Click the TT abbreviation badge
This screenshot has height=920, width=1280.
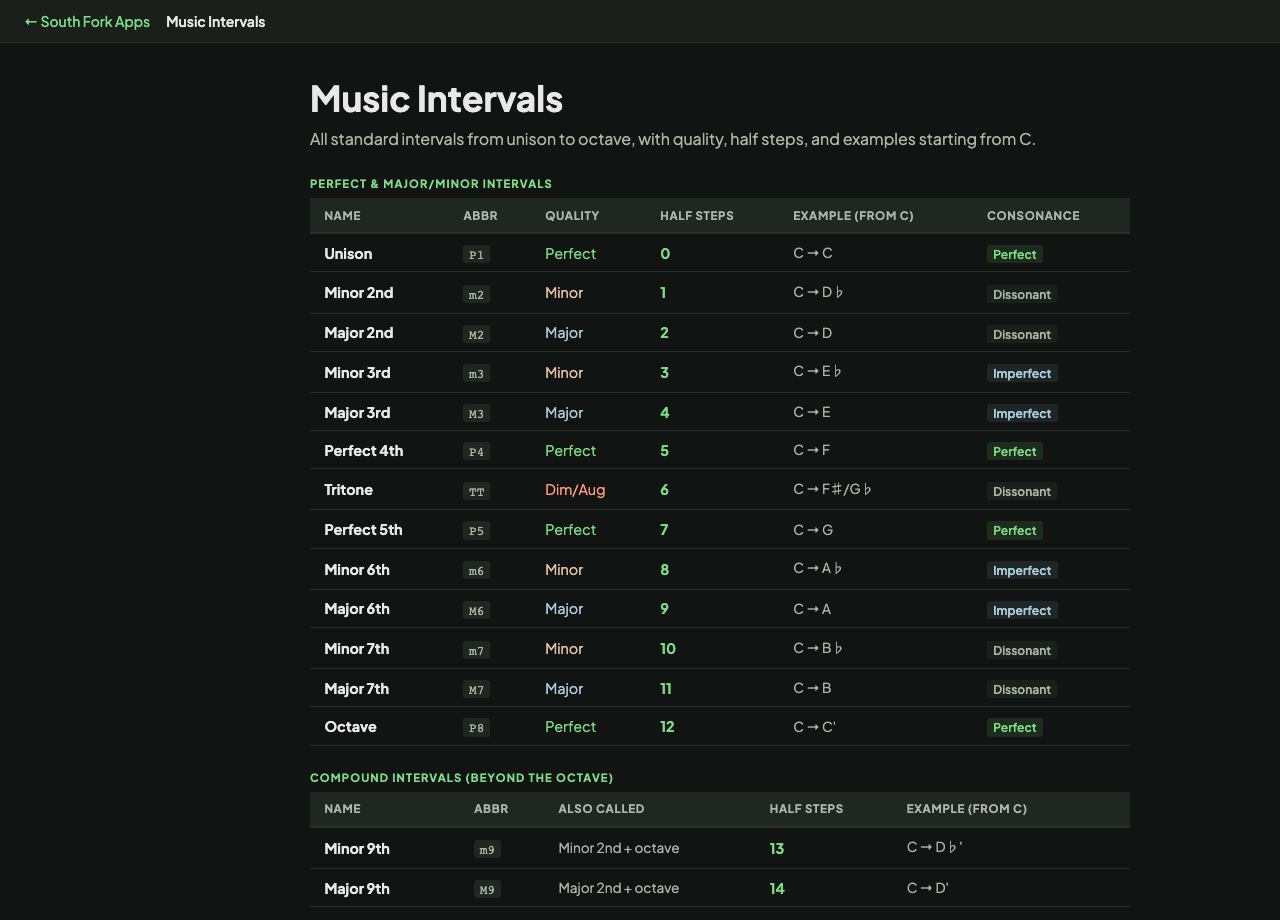coord(476,492)
